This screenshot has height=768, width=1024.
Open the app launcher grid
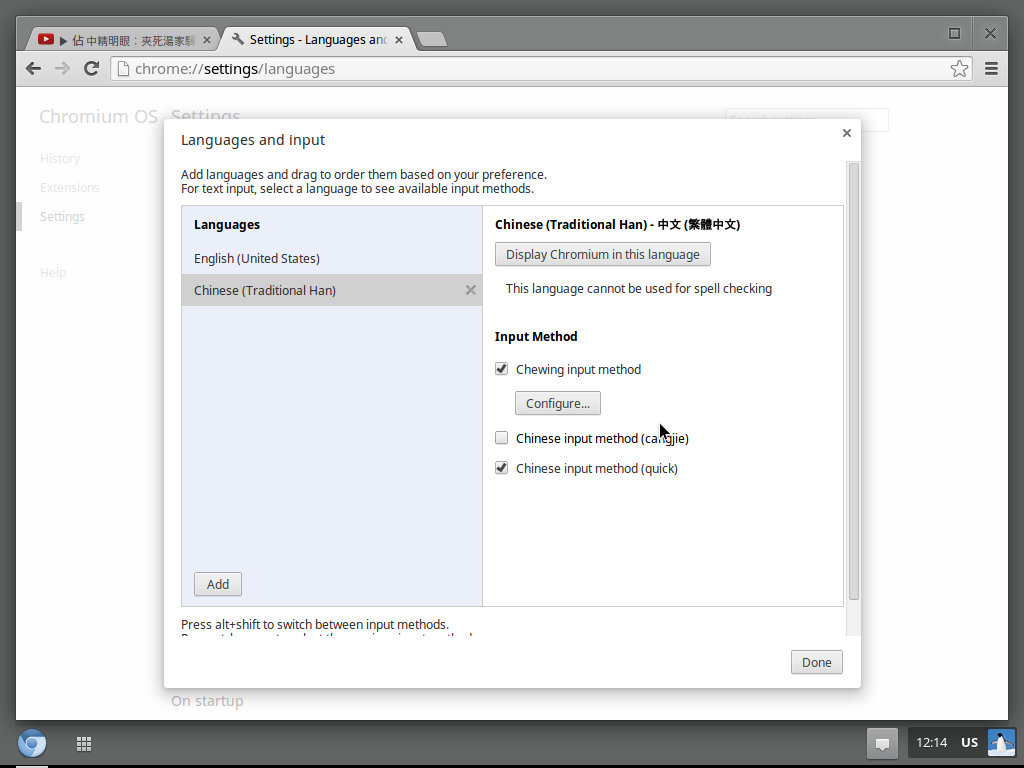click(84, 743)
